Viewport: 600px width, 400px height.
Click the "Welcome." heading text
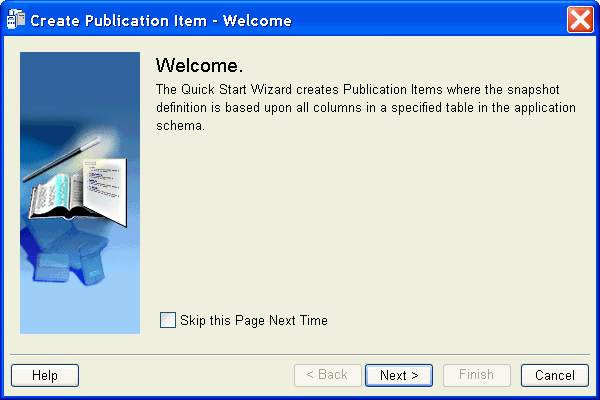pos(199,65)
